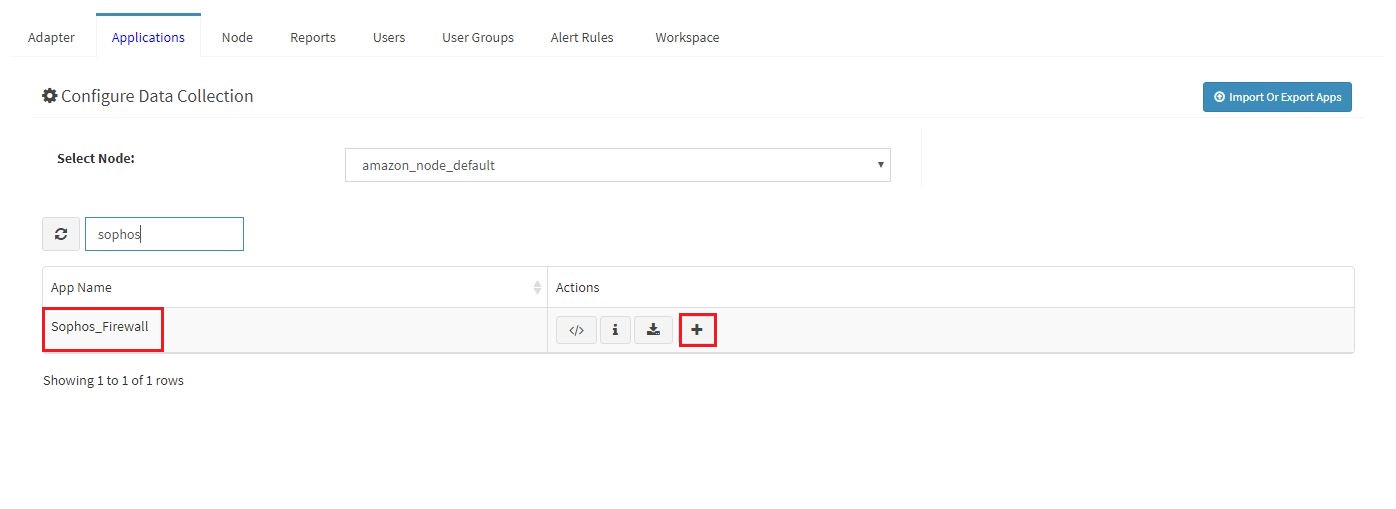Go to the Workspace tab
The image size is (1396, 509).
coord(687,37)
